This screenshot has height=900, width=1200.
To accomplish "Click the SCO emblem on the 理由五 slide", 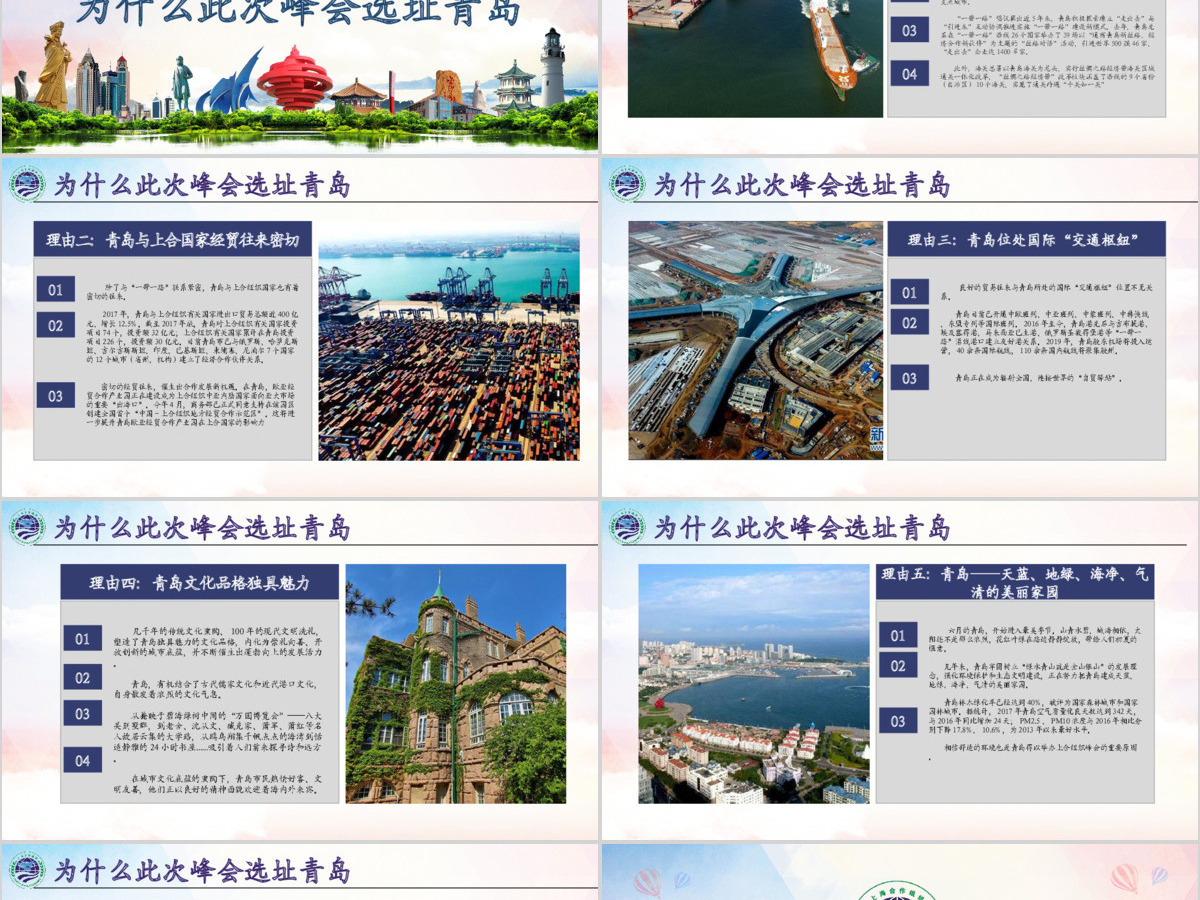I will pyautogui.click(x=627, y=527).
